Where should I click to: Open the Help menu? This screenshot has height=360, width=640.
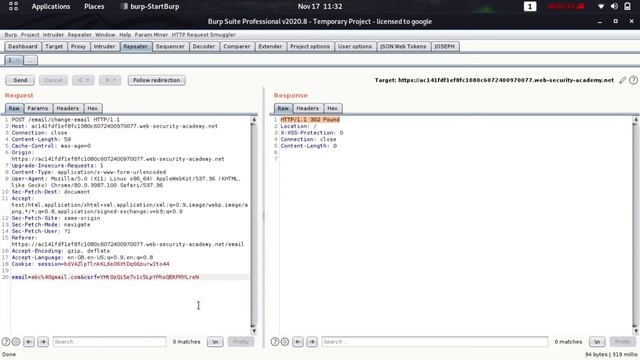click(125, 35)
